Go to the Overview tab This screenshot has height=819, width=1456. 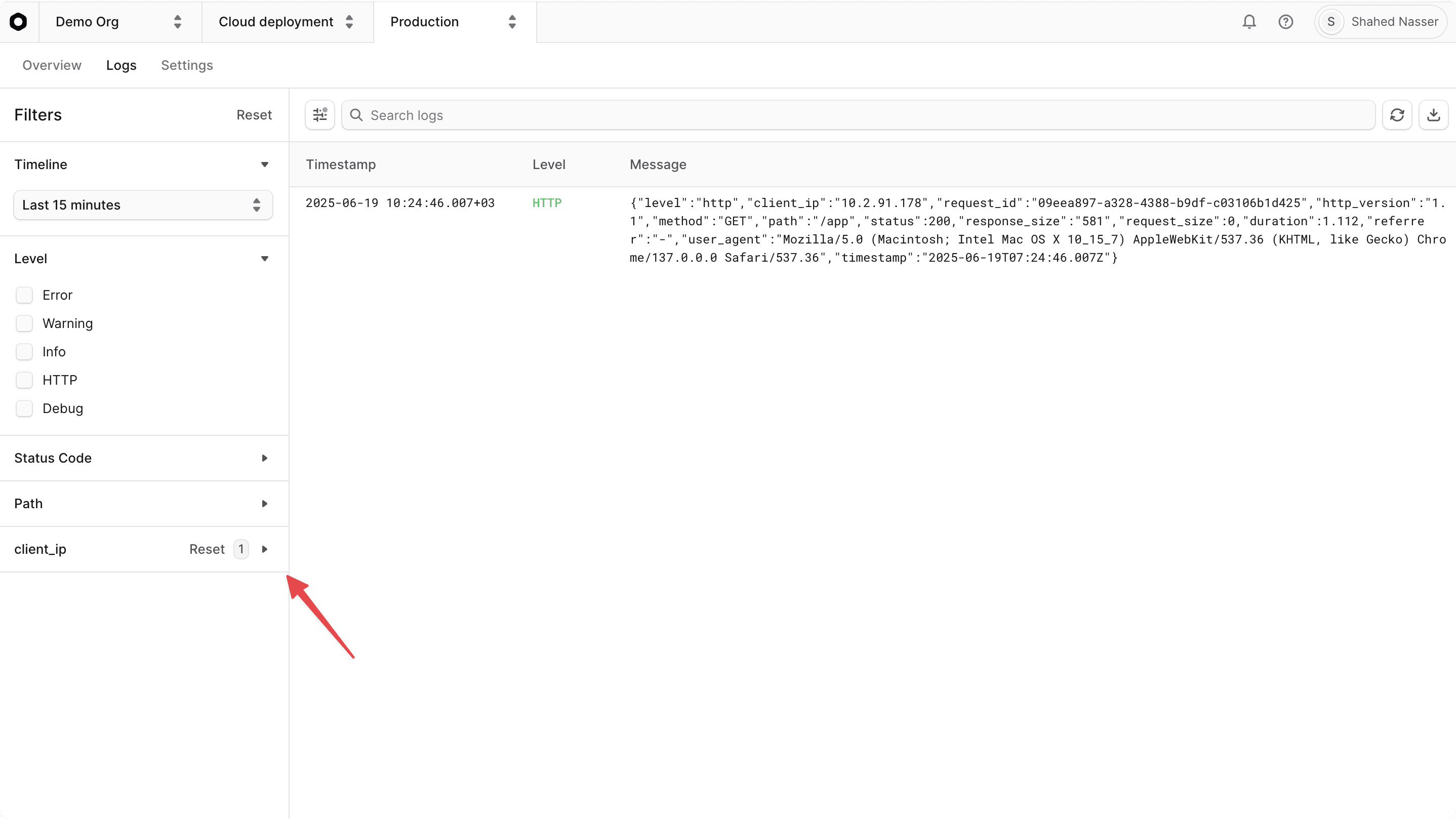52,65
